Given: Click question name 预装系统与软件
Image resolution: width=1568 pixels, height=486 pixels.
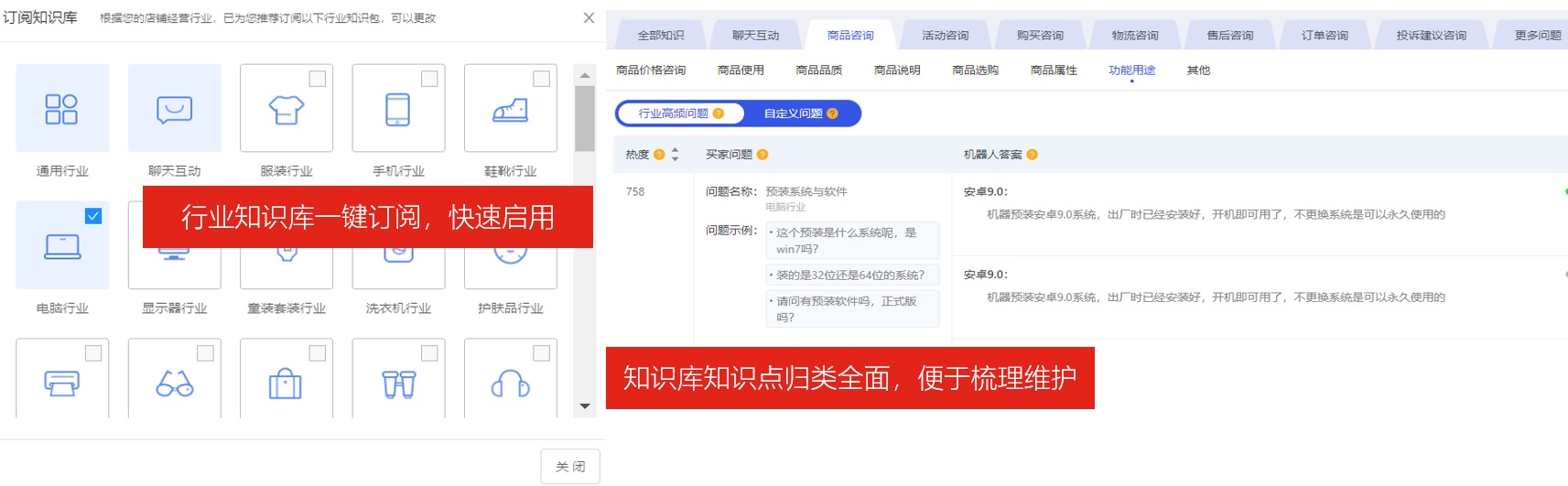Looking at the screenshot, I should [806, 191].
